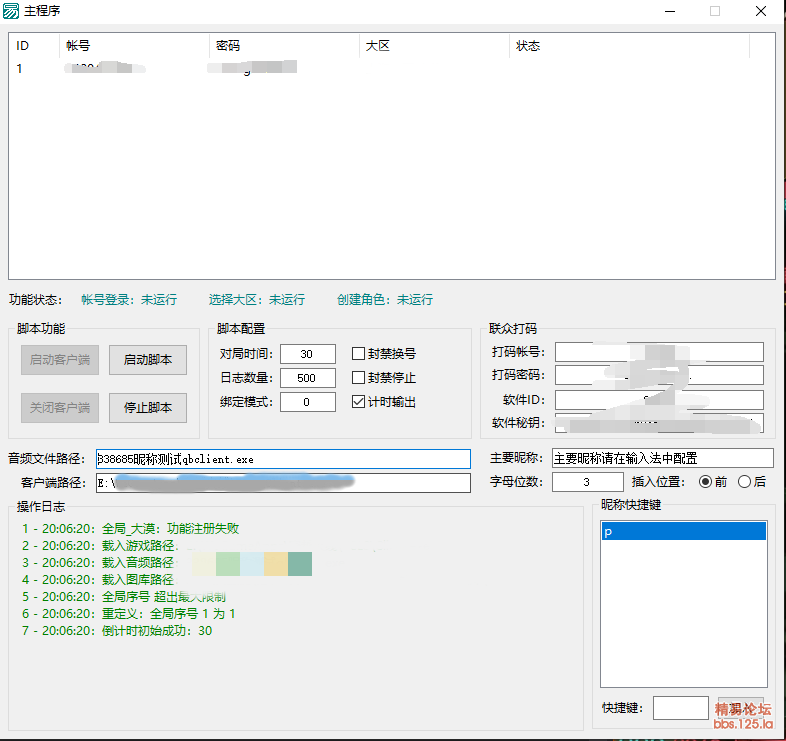Click the 密码 column header

pyautogui.click(x=284, y=46)
